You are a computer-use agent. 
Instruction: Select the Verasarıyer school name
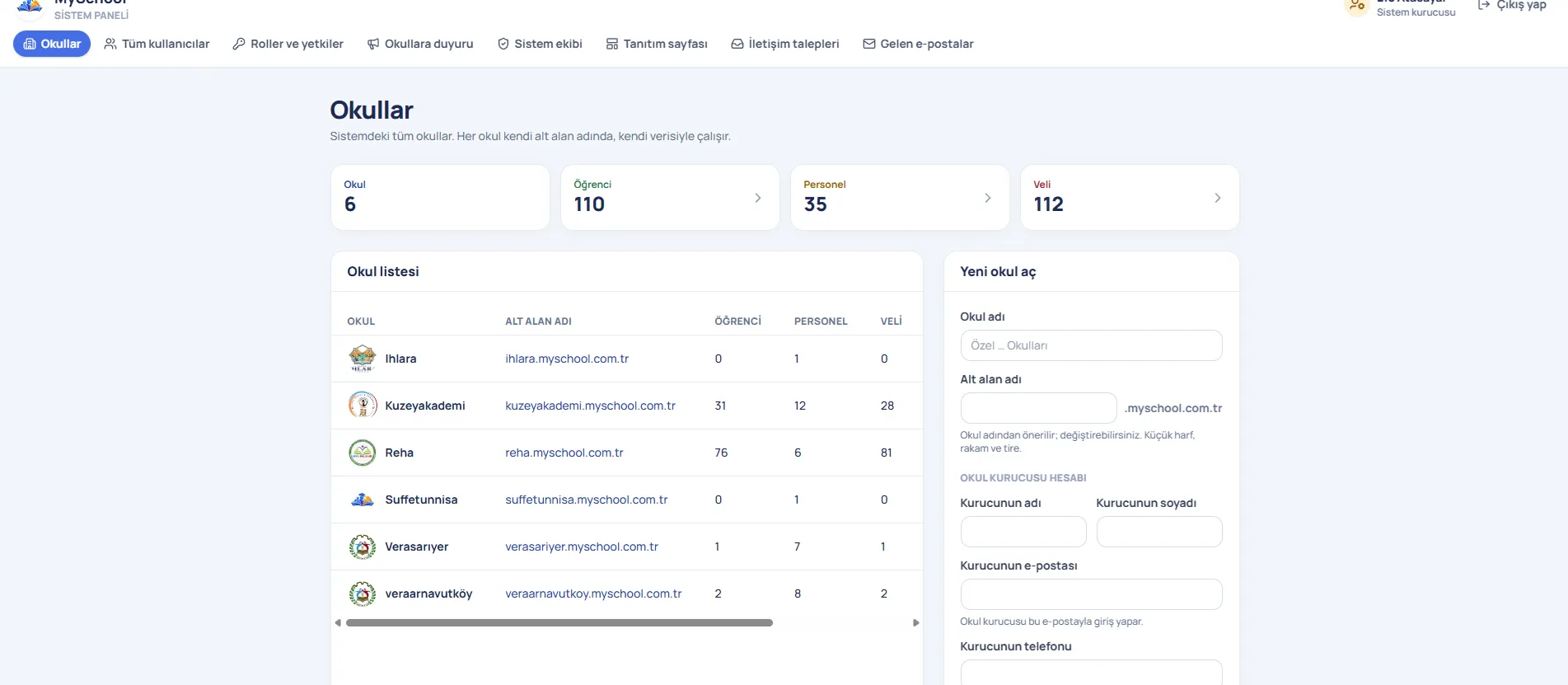417,547
